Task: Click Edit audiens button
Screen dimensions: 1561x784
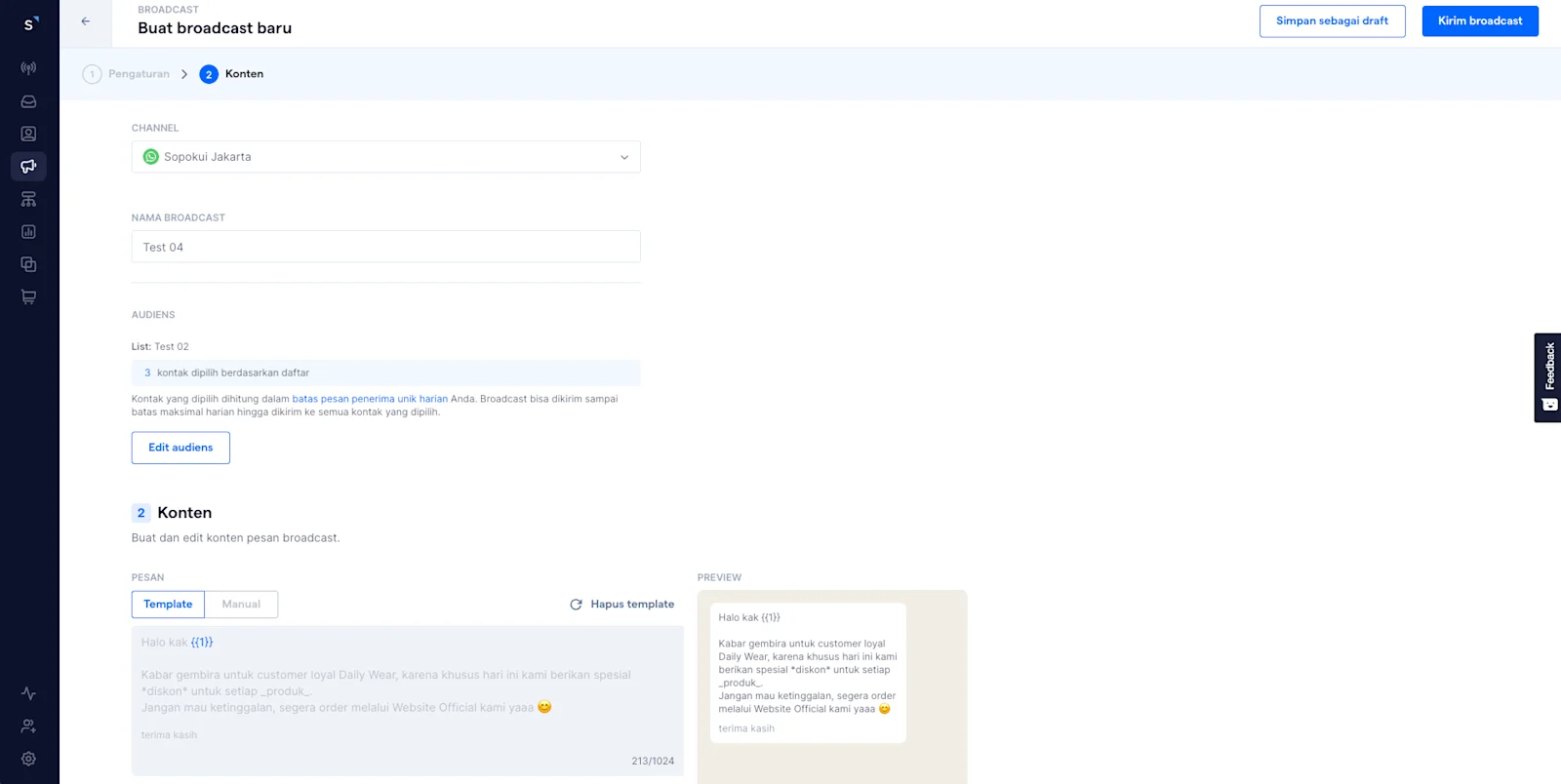Action: pos(180,448)
